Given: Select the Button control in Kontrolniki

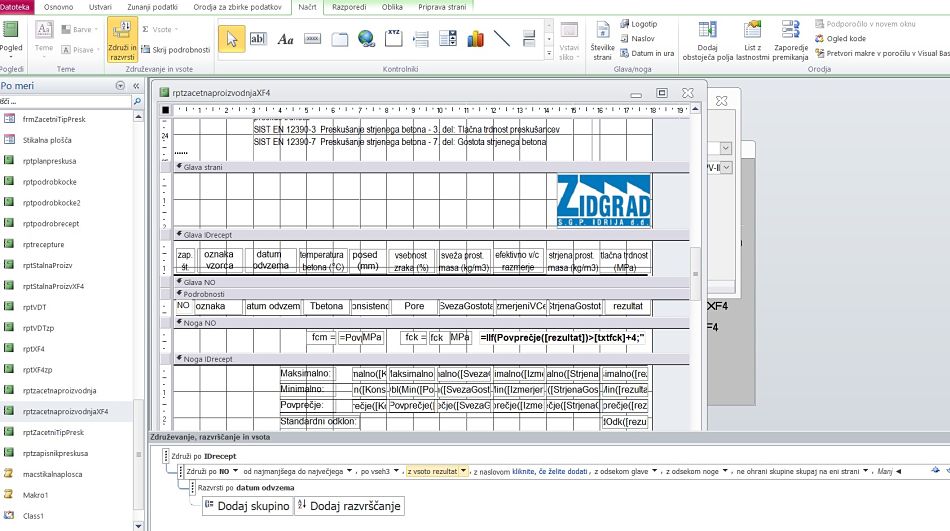Looking at the screenshot, I should (313, 39).
